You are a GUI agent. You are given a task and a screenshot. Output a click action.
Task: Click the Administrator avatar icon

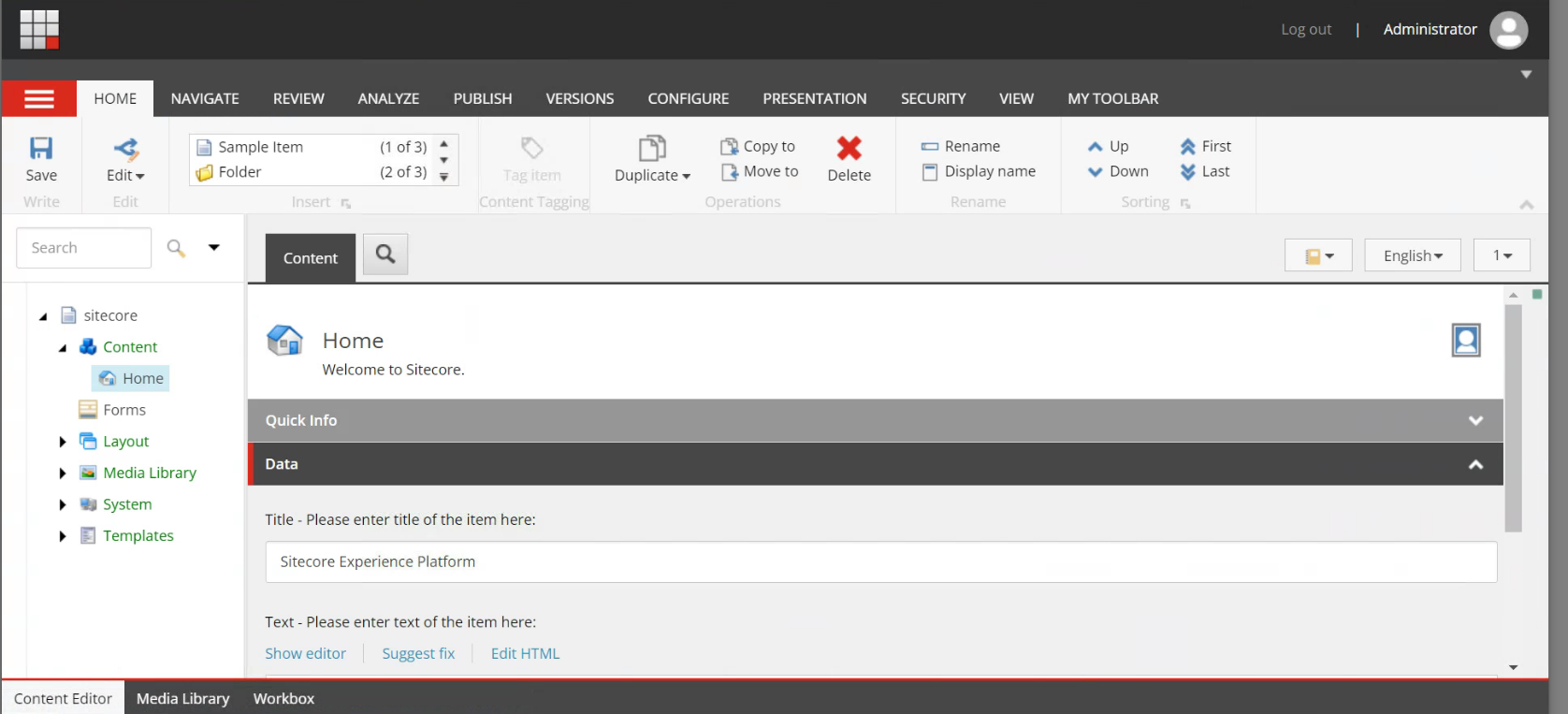pos(1508,30)
